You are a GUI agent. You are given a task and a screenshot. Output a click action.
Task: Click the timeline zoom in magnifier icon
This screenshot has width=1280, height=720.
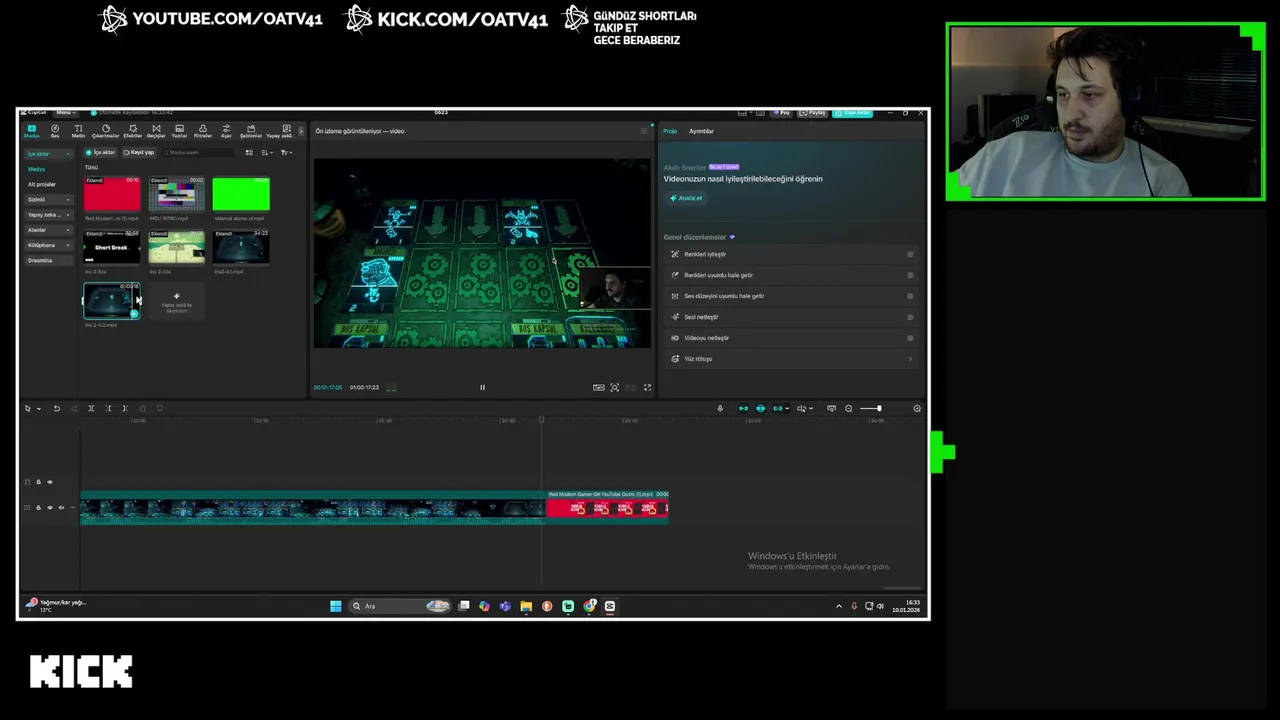[x=917, y=408]
